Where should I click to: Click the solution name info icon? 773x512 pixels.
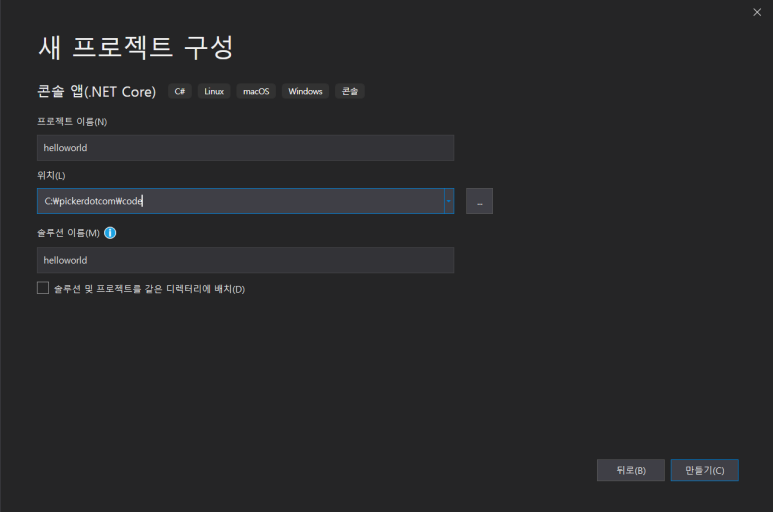point(110,233)
